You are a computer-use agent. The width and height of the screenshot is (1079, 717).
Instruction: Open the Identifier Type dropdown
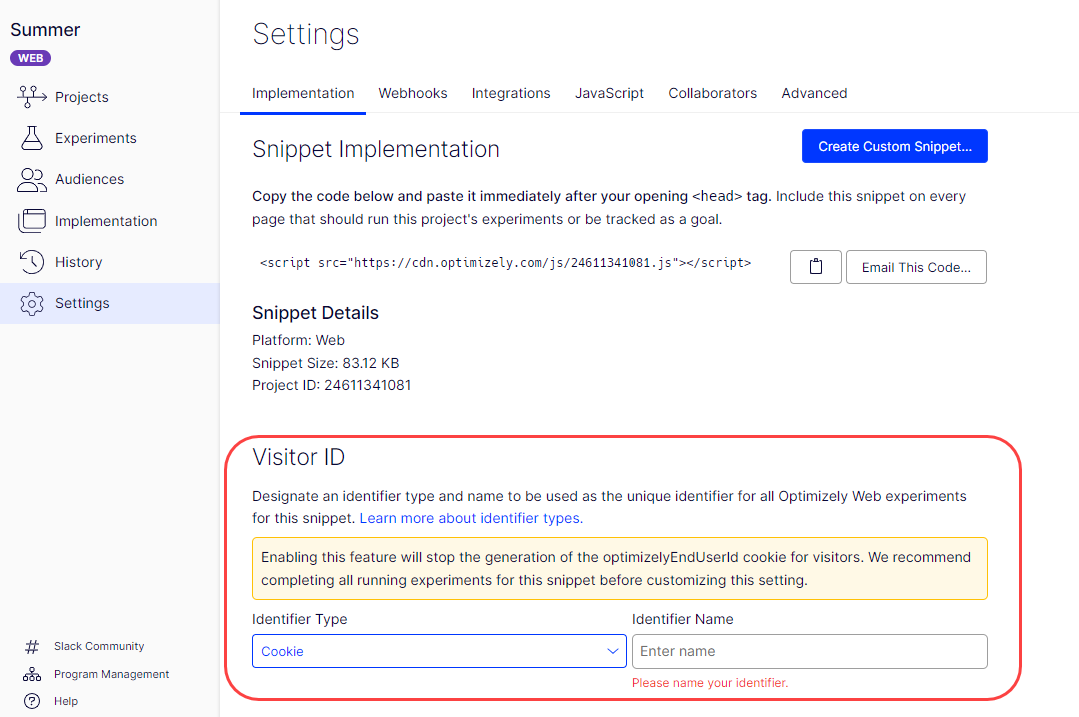click(430, 651)
